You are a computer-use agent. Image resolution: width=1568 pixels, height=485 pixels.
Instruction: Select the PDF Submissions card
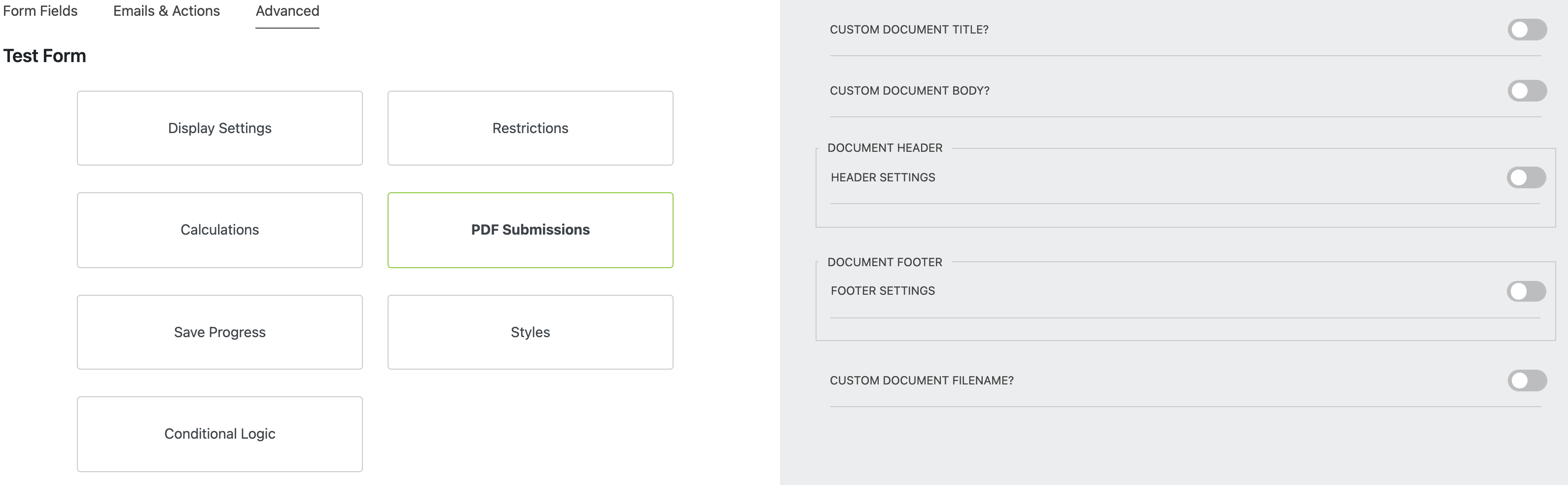point(530,229)
